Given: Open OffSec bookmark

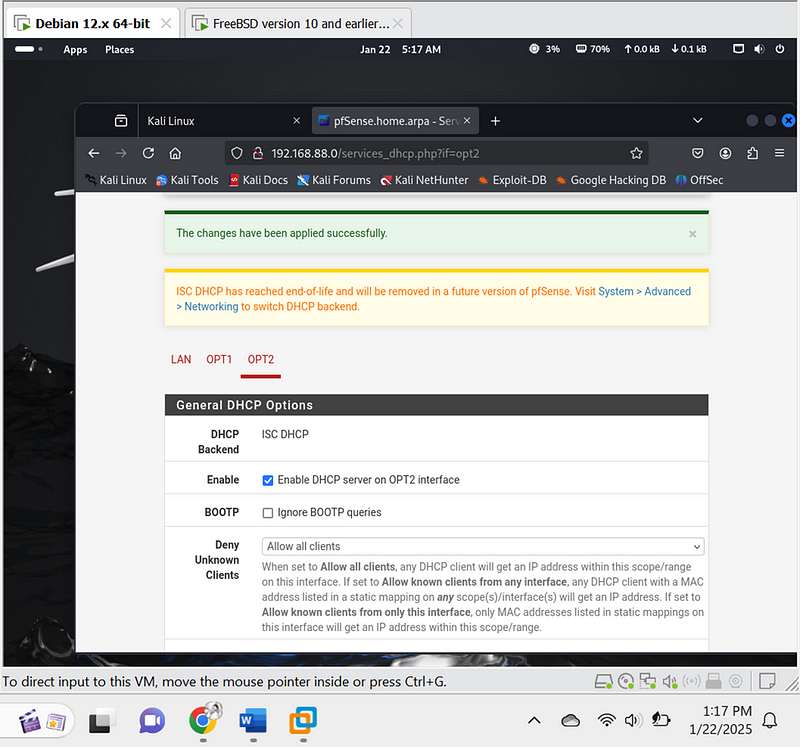Looking at the screenshot, I should 699,180.
